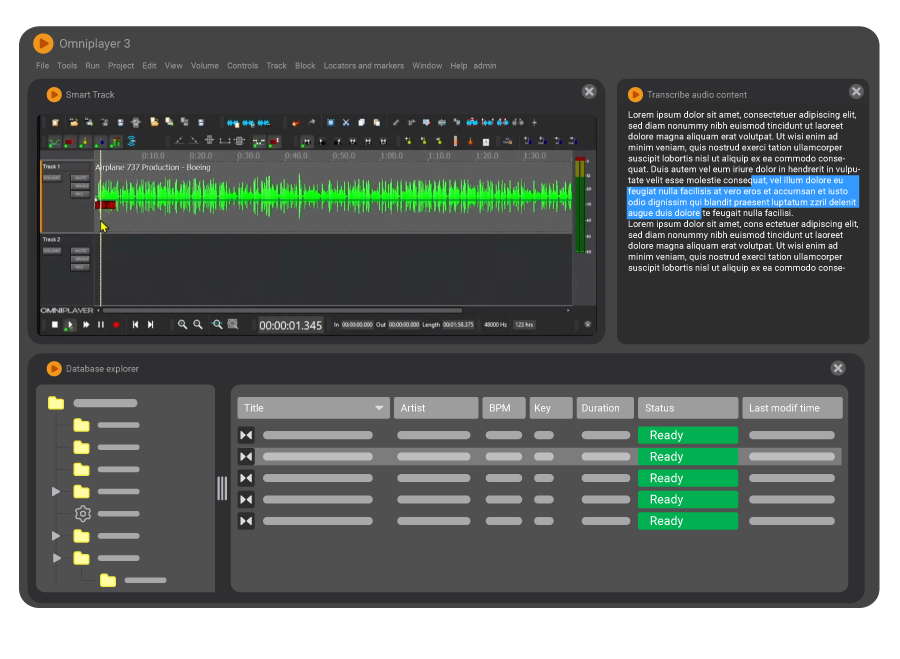Click the Print icon in toolbar
Image resolution: width=900 pixels, height=659 pixels.
click(136, 122)
